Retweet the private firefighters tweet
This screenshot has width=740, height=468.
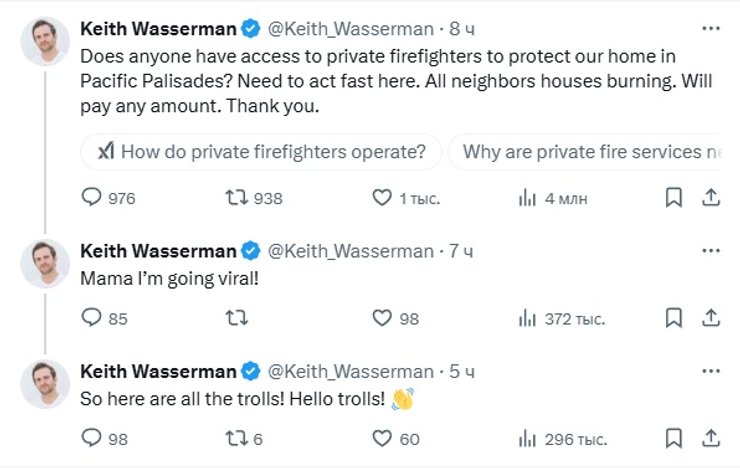(237, 198)
